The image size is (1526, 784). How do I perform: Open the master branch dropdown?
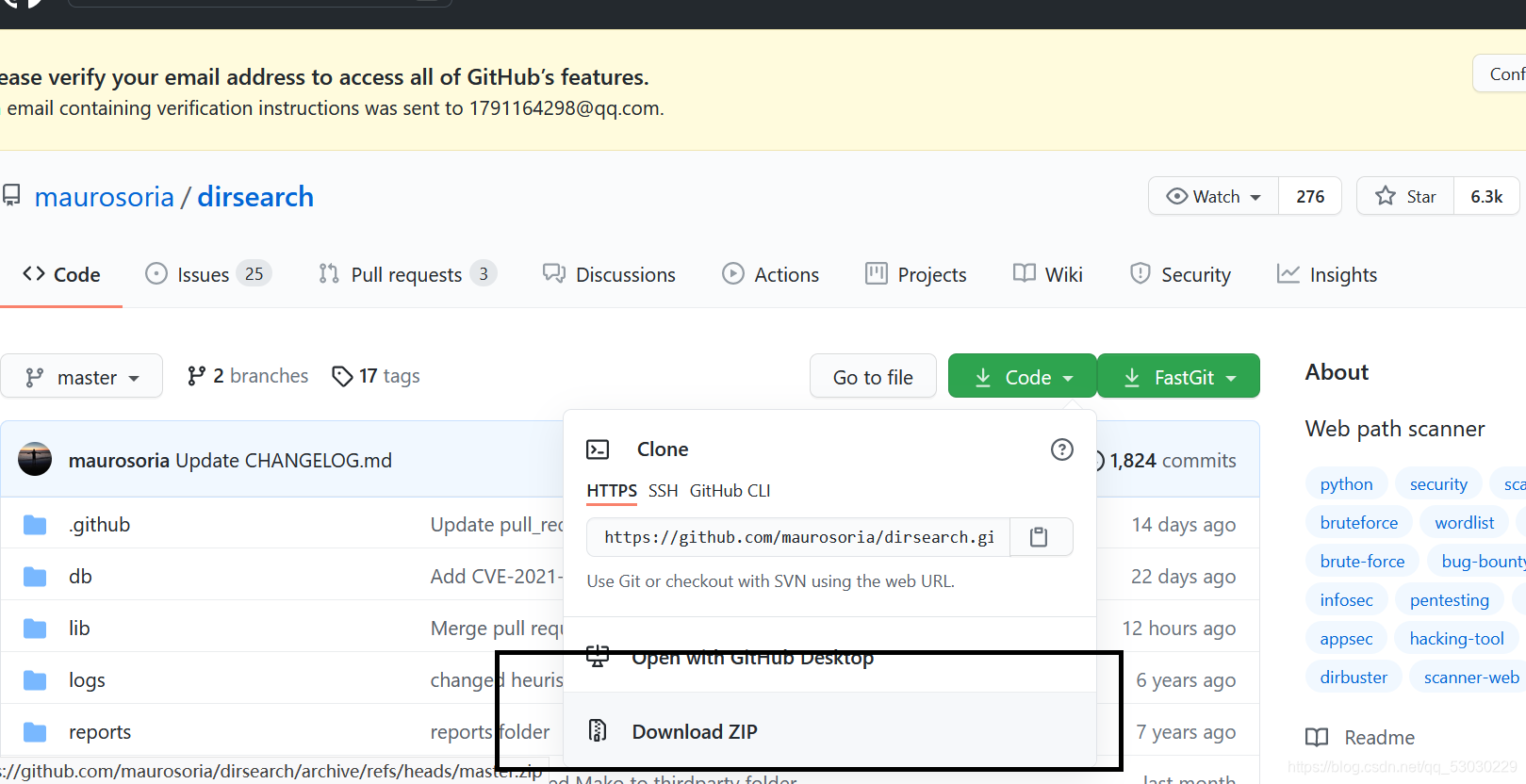(x=82, y=376)
